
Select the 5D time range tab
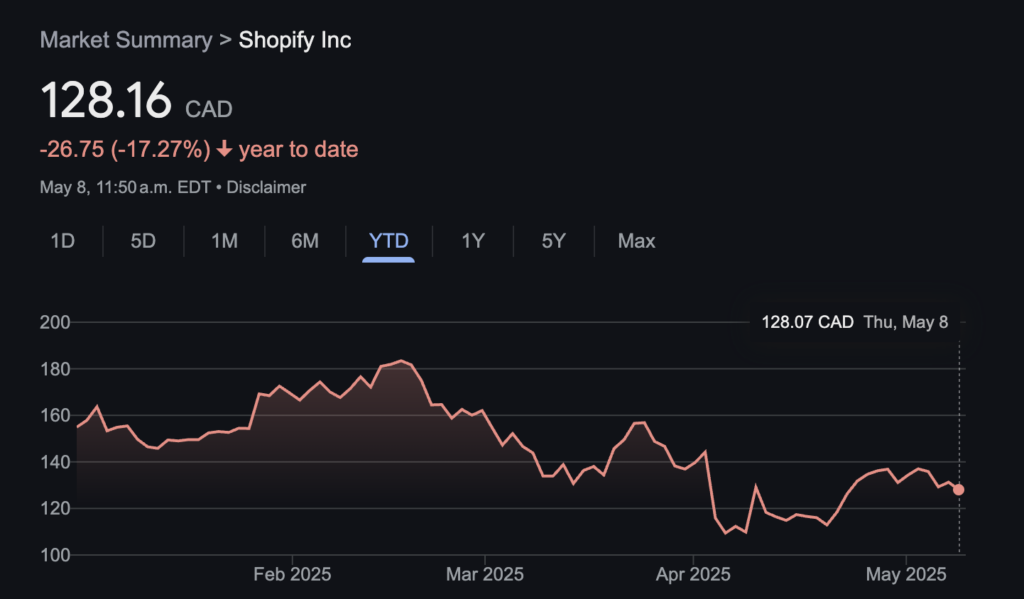tap(143, 241)
